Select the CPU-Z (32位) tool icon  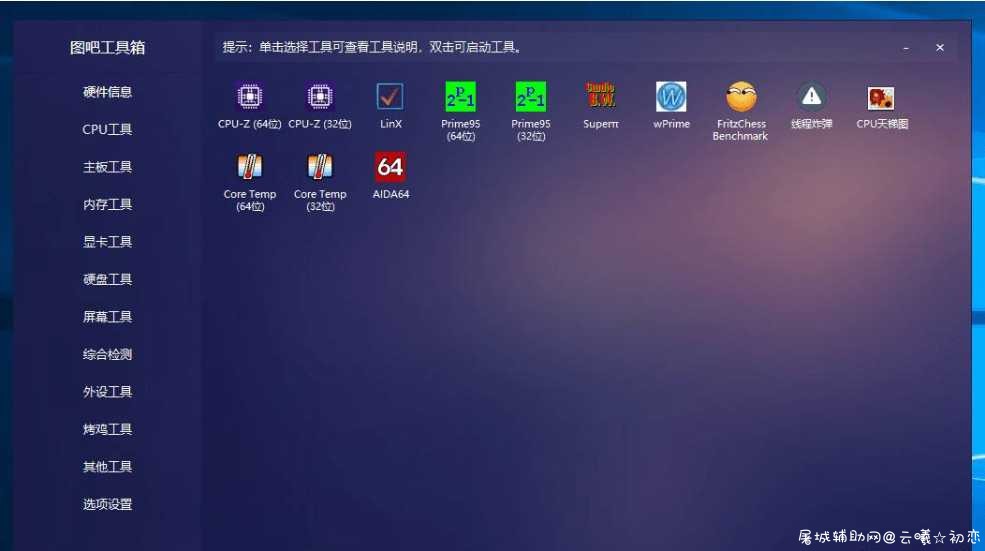[320, 97]
